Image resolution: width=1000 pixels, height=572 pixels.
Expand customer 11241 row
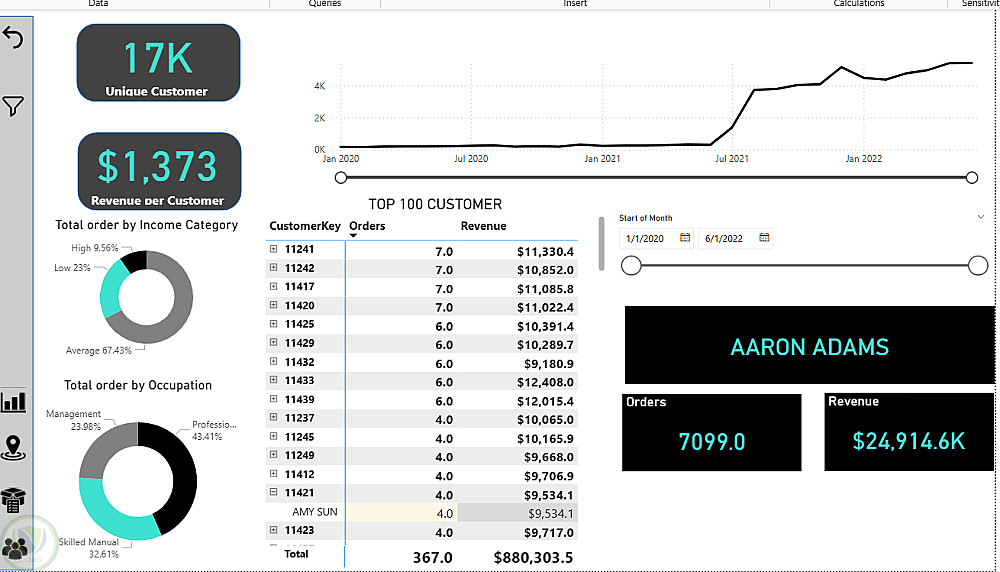[x=274, y=249]
